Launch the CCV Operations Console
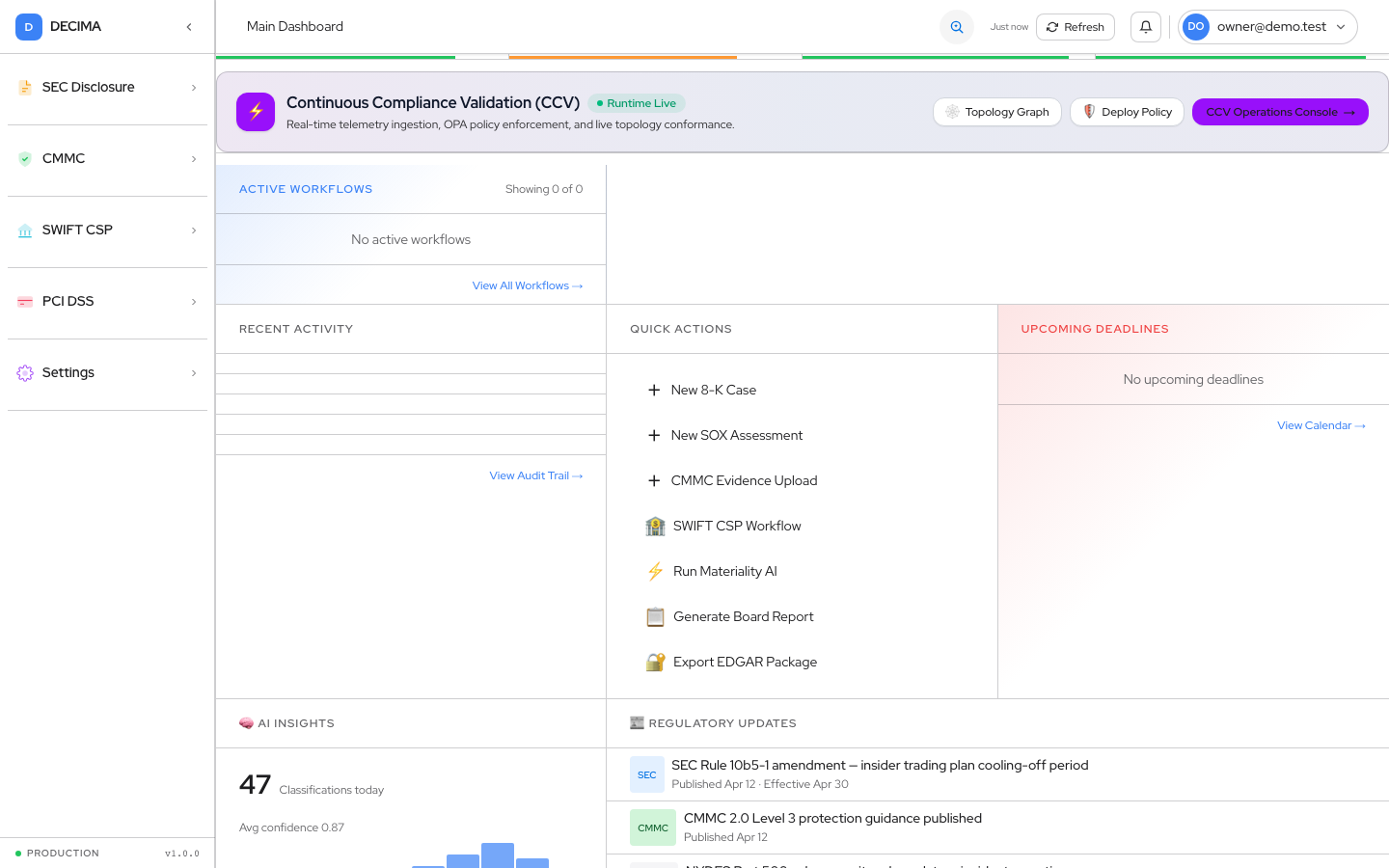Image resolution: width=1389 pixels, height=868 pixels. click(1280, 112)
